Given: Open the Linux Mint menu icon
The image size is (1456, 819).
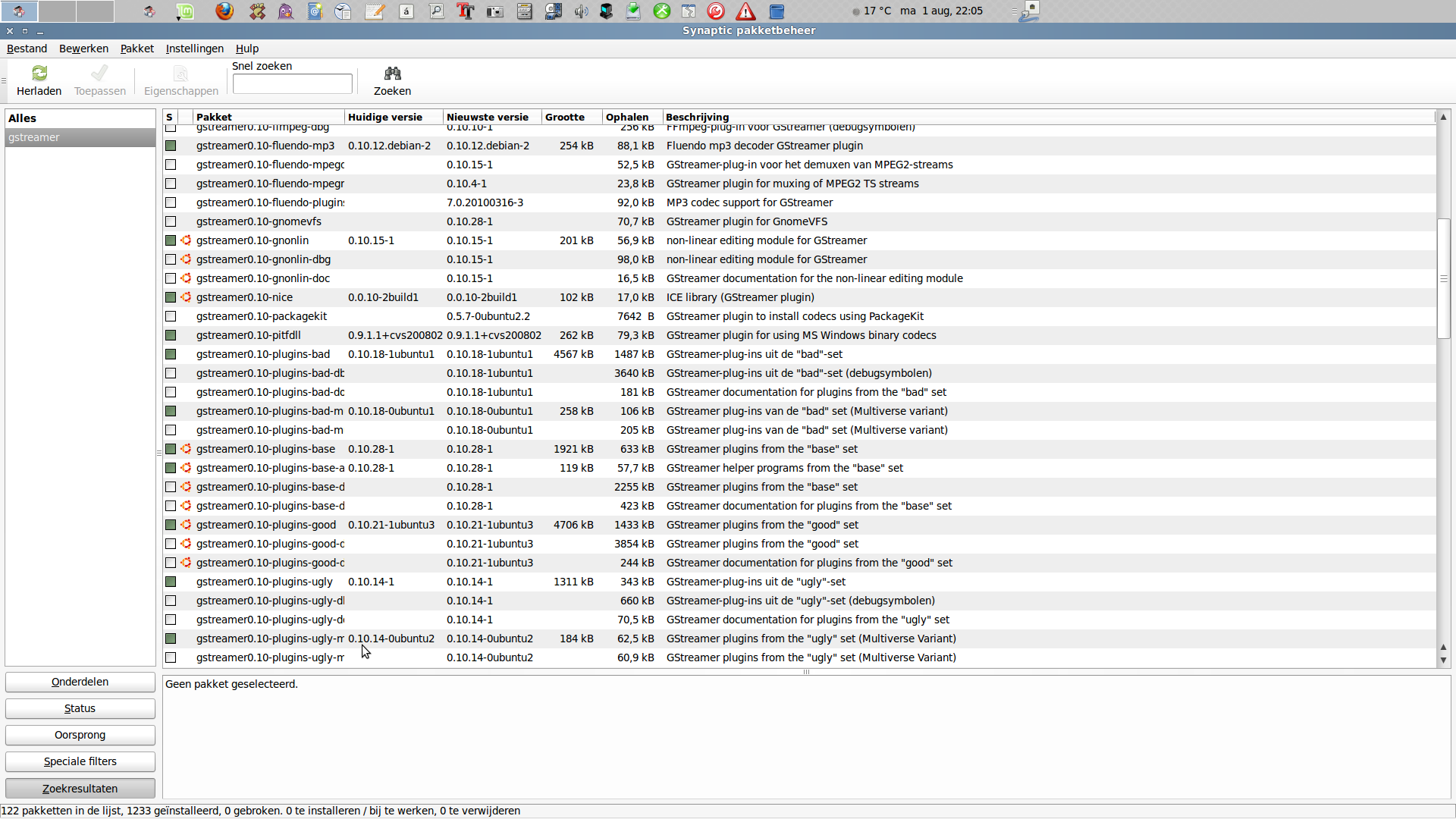Looking at the screenshot, I should [185, 11].
